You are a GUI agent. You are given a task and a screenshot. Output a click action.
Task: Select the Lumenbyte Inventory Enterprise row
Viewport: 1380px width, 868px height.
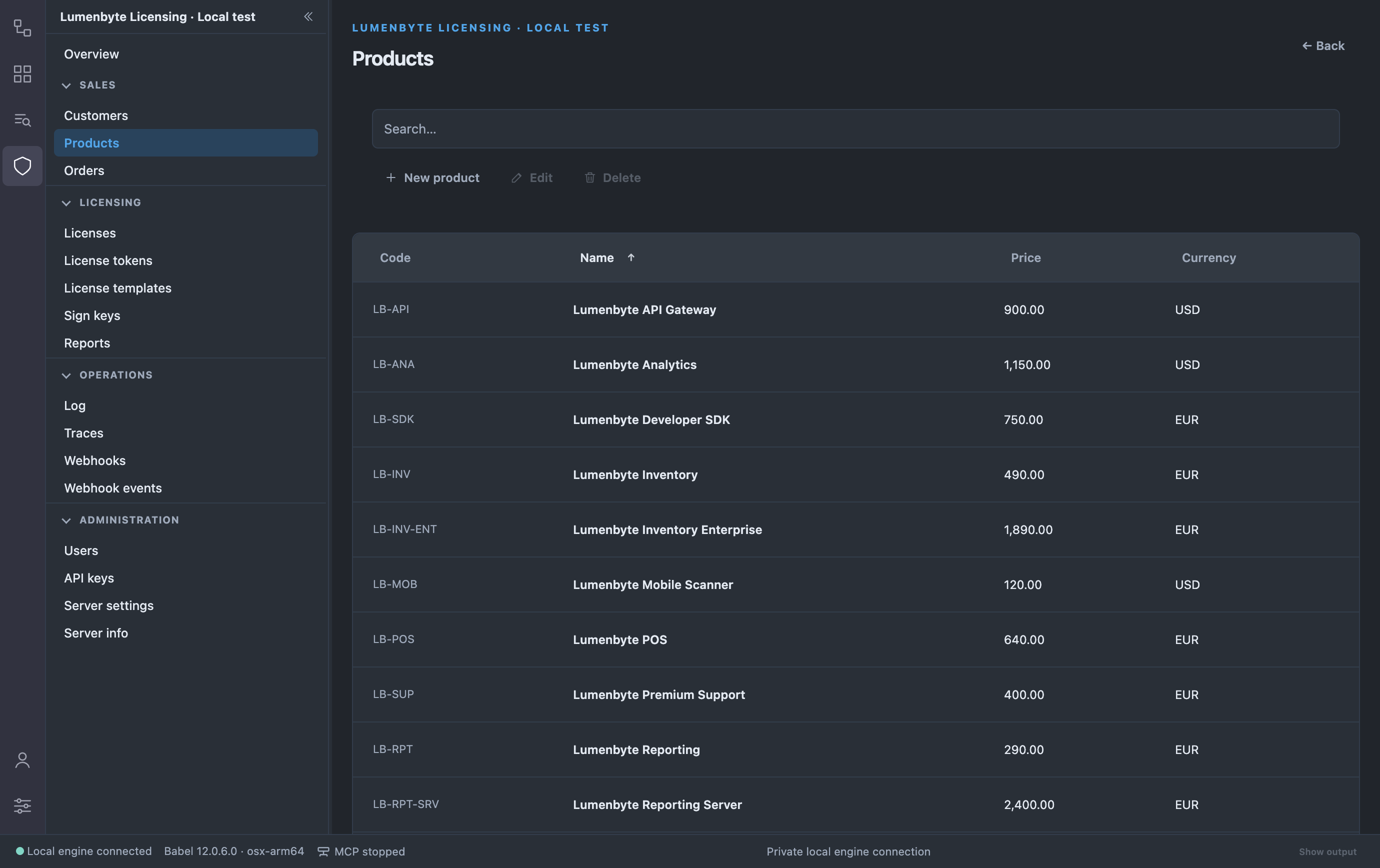(855, 529)
